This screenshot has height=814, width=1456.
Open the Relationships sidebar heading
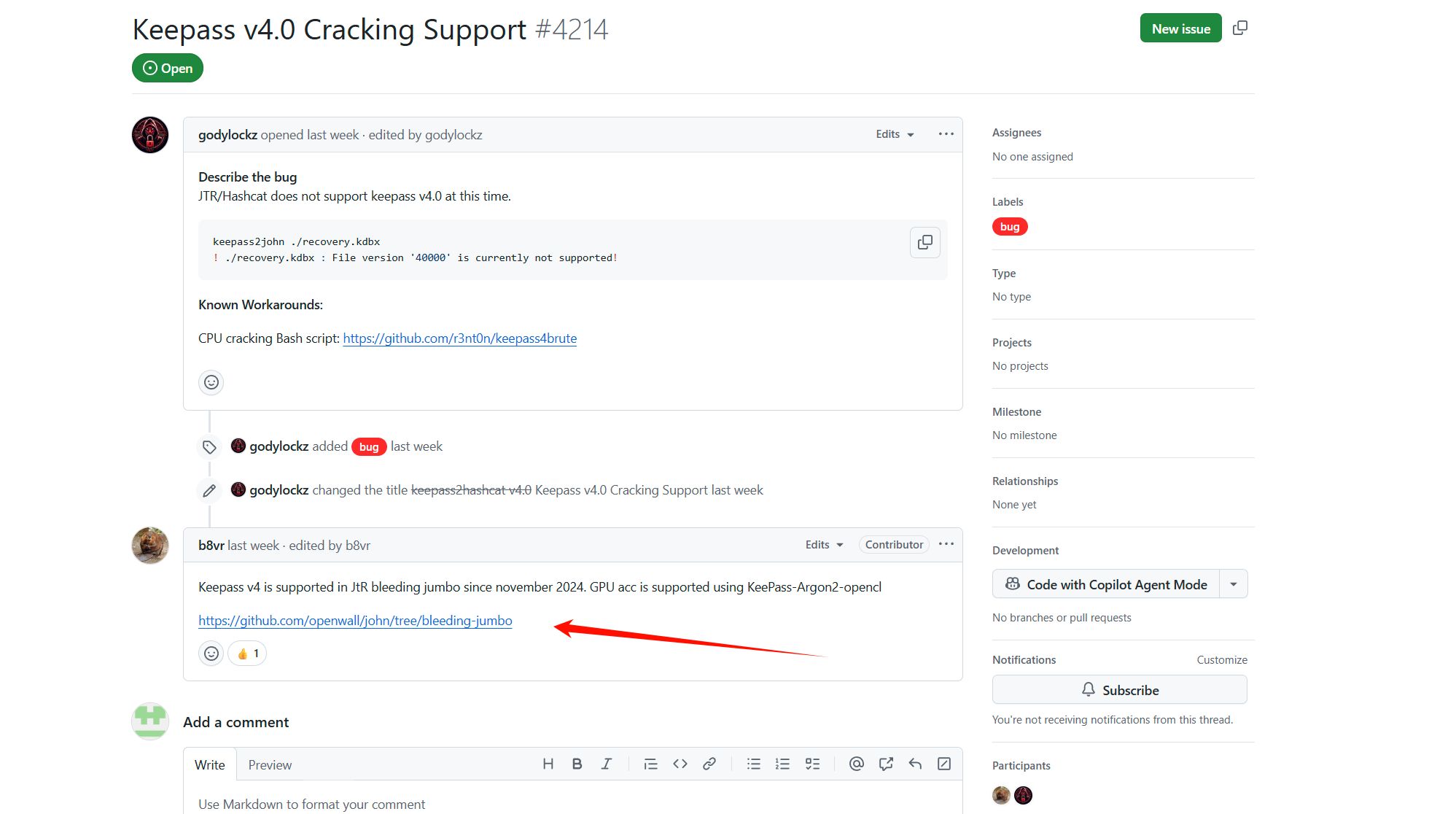1025,481
